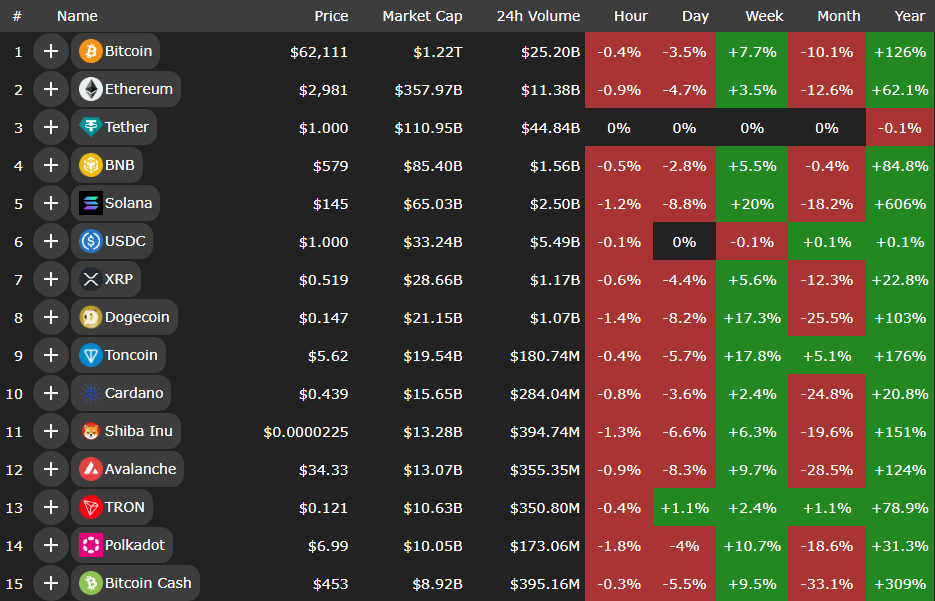Click the Tether logo icon

tap(90, 127)
